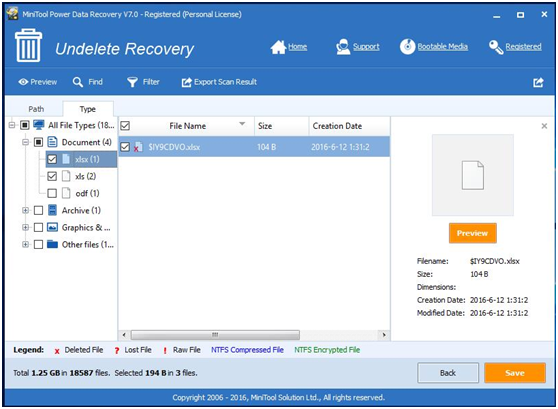The image size is (558, 409).
Task: Collapse the All File Types tree node
Action: [12, 125]
